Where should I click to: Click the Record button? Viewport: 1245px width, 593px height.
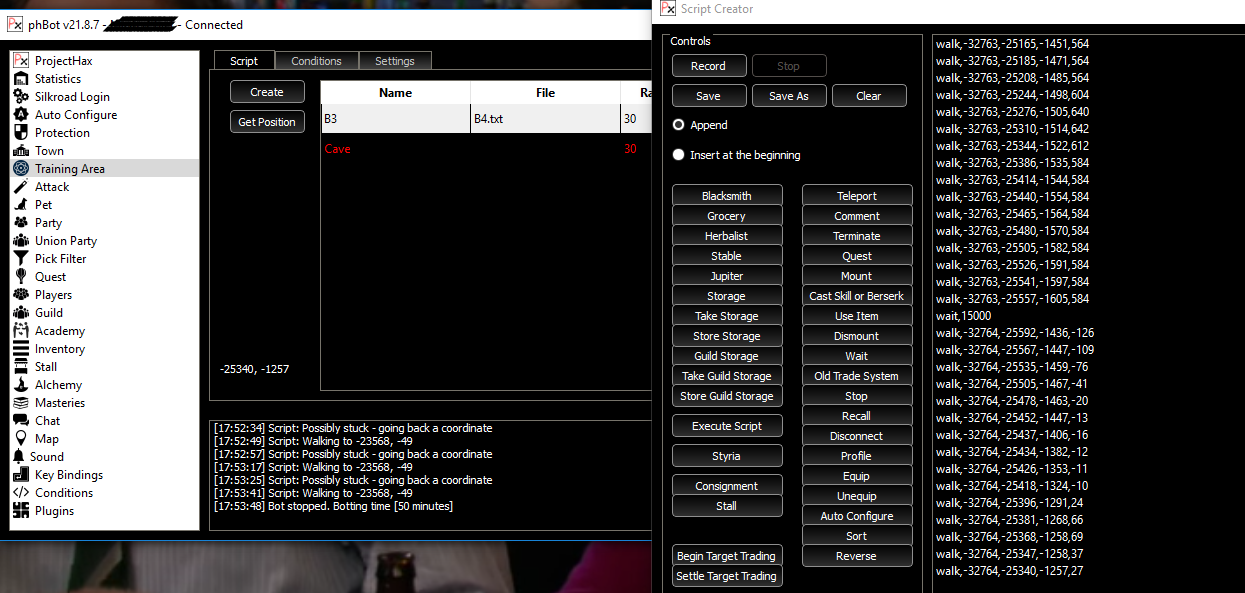[709, 65]
